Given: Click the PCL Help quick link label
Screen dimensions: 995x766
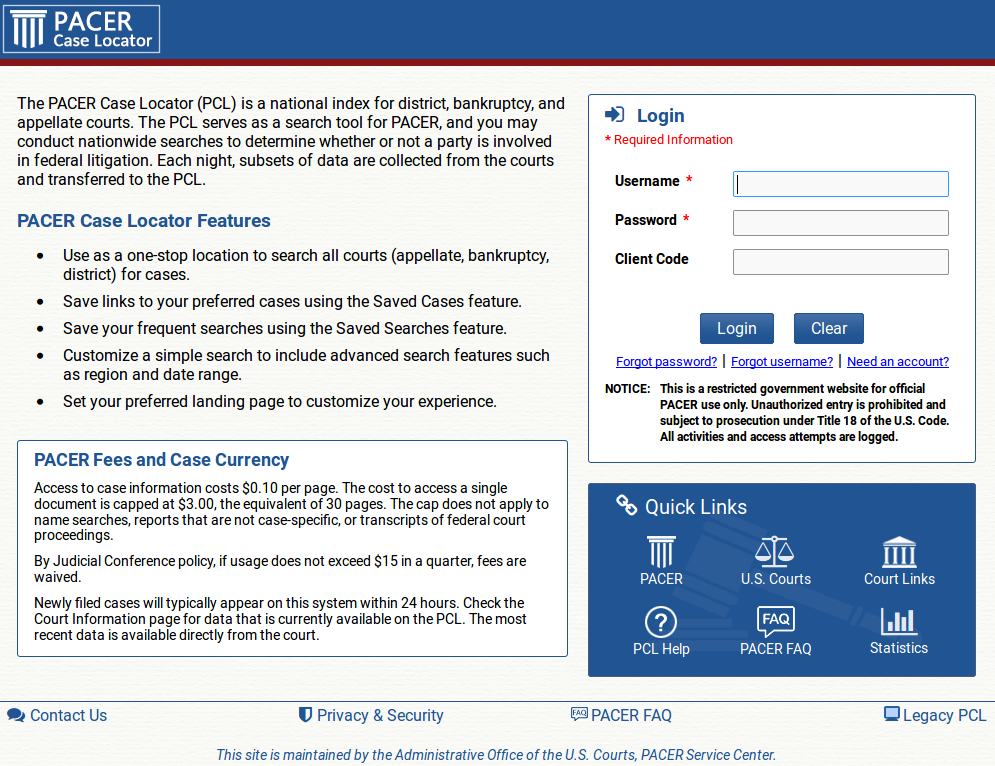Looking at the screenshot, I should (x=661, y=649).
